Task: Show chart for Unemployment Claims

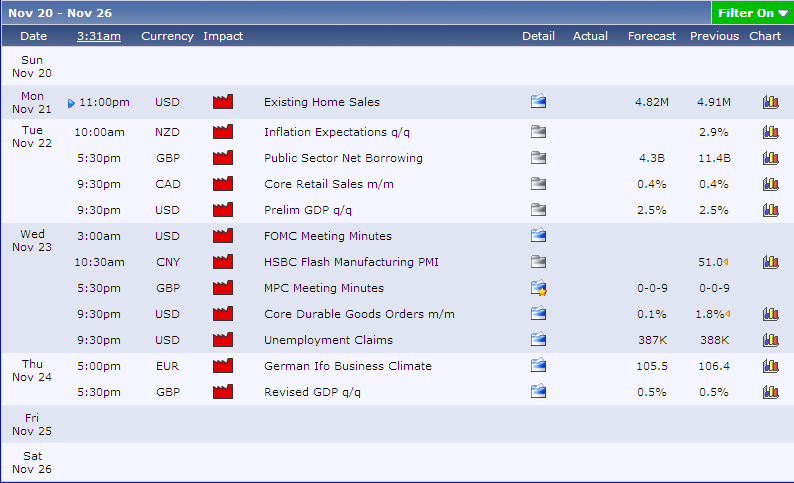Action: (770, 341)
